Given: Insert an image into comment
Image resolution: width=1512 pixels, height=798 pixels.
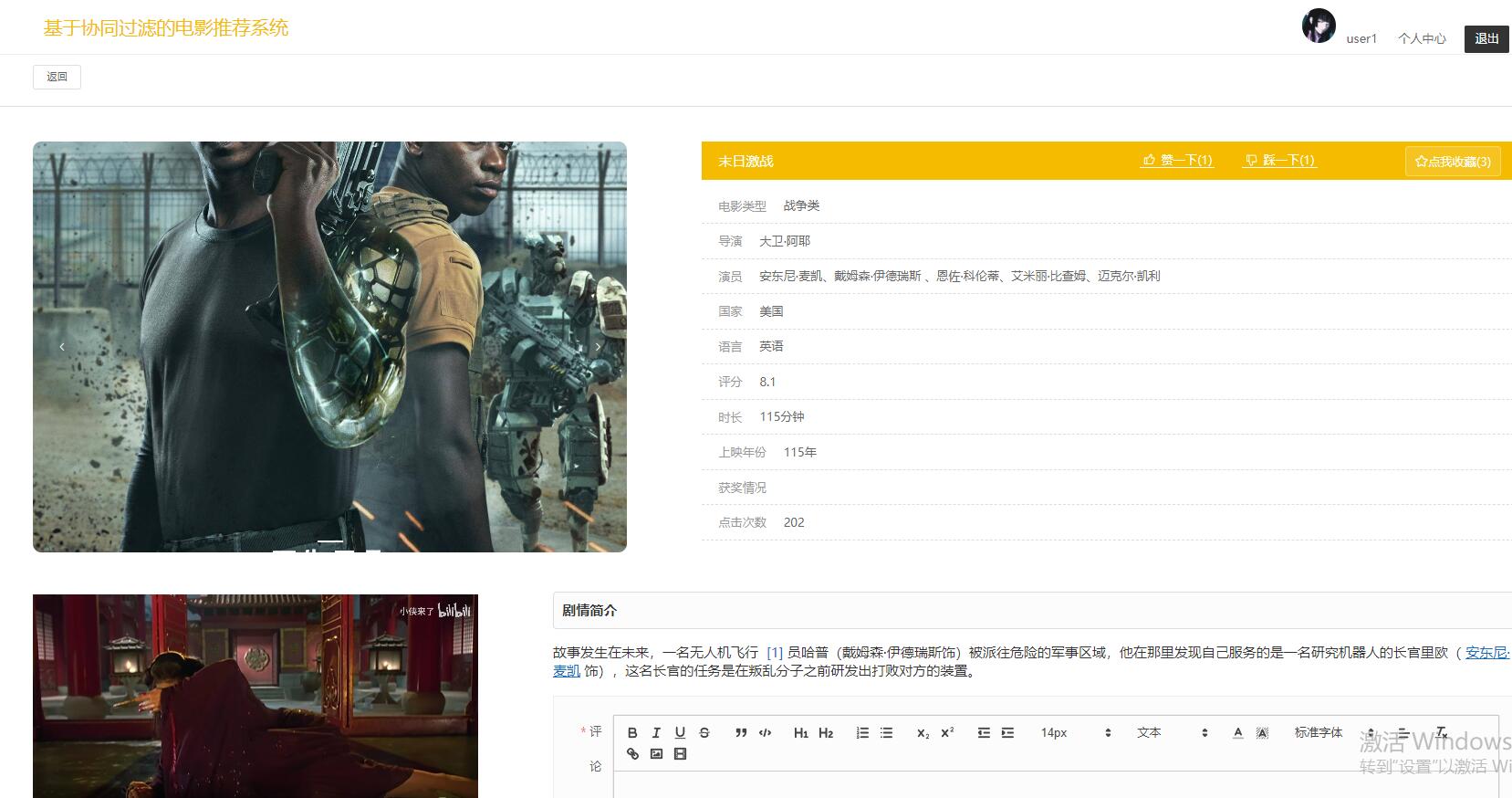Looking at the screenshot, I should pos(656,753).
